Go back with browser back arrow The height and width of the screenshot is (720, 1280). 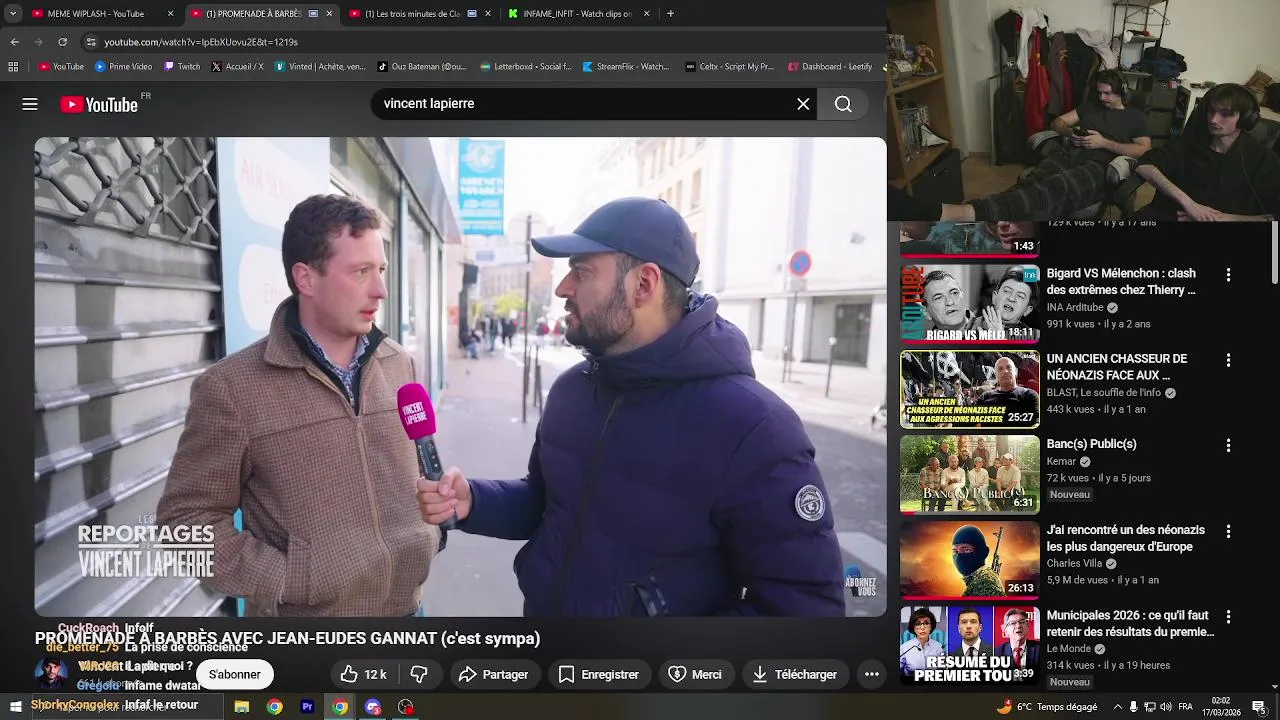(14, 42)
